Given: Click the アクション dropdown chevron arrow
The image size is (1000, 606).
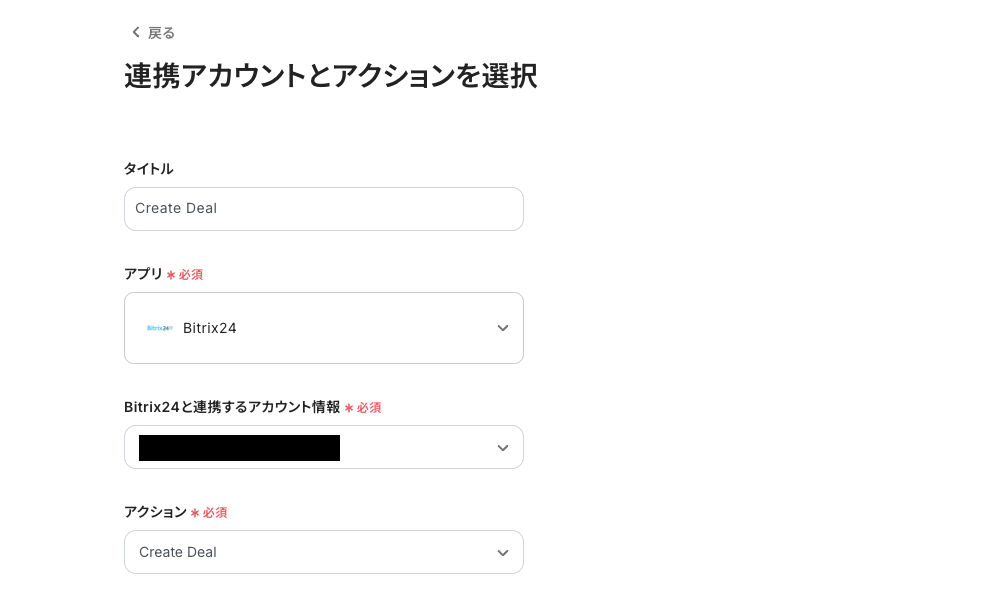Looking at the screenshot, I should click(x=502, y=553).
